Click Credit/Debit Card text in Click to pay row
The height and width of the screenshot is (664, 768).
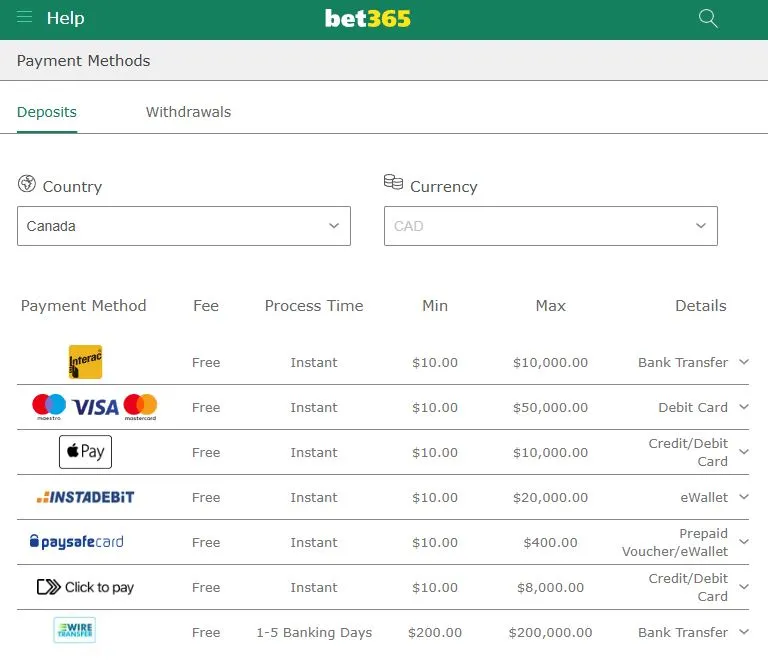click(688, 587)
